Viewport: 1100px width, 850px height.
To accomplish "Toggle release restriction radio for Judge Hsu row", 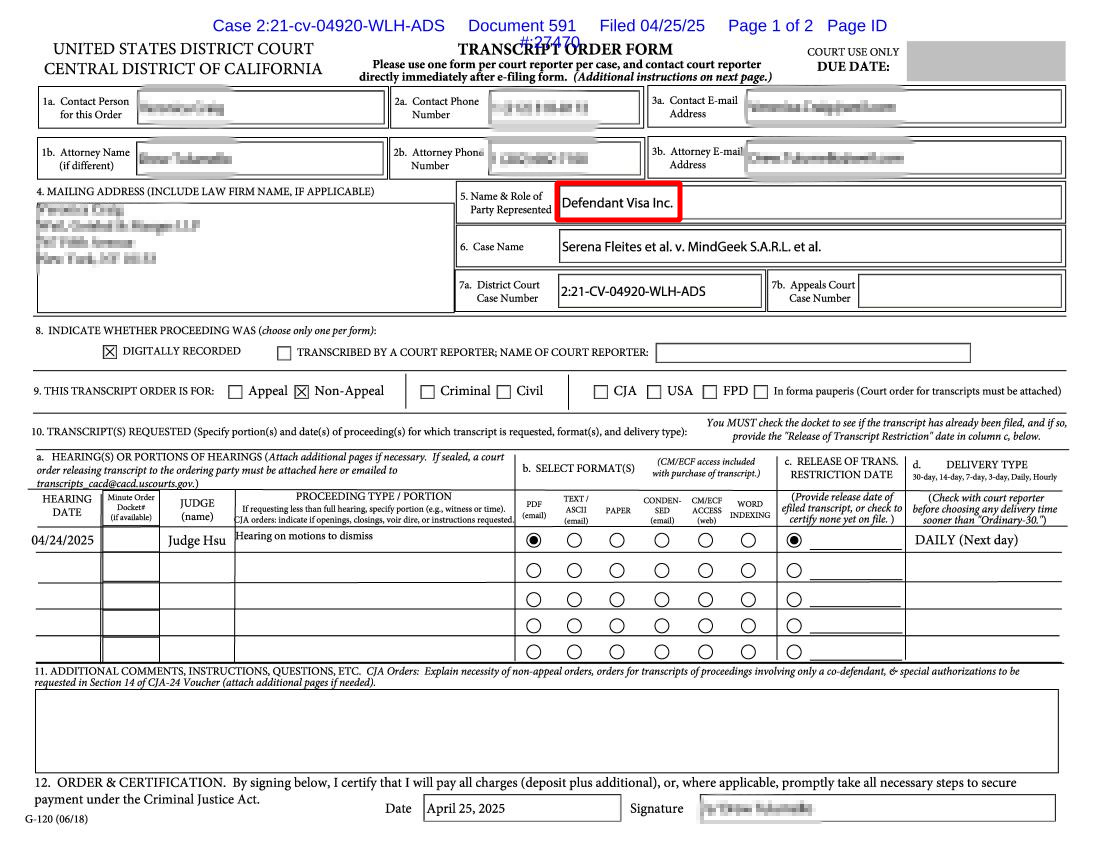I will tap(794, 541).
